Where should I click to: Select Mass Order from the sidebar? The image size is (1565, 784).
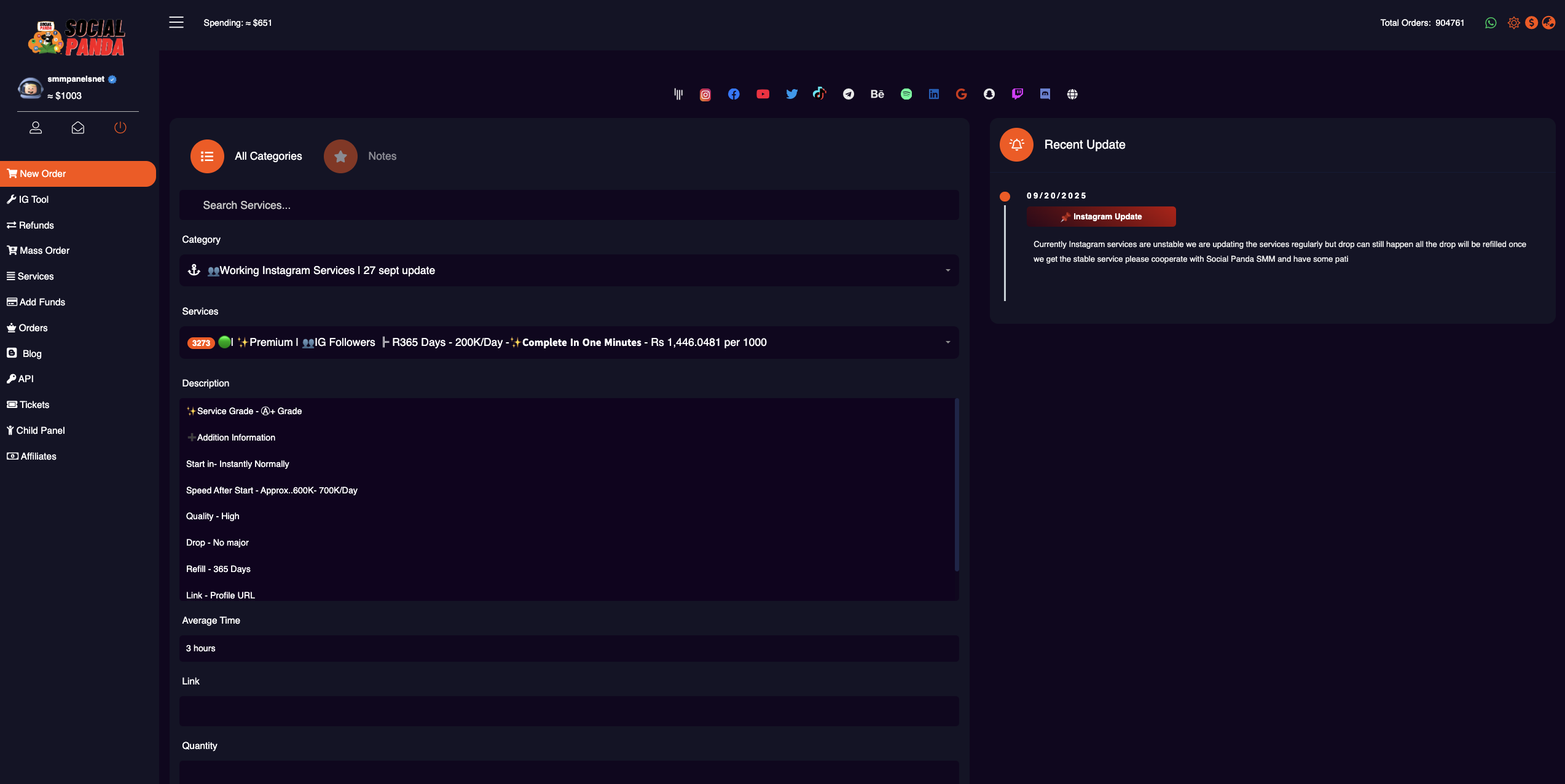point(42,251)
